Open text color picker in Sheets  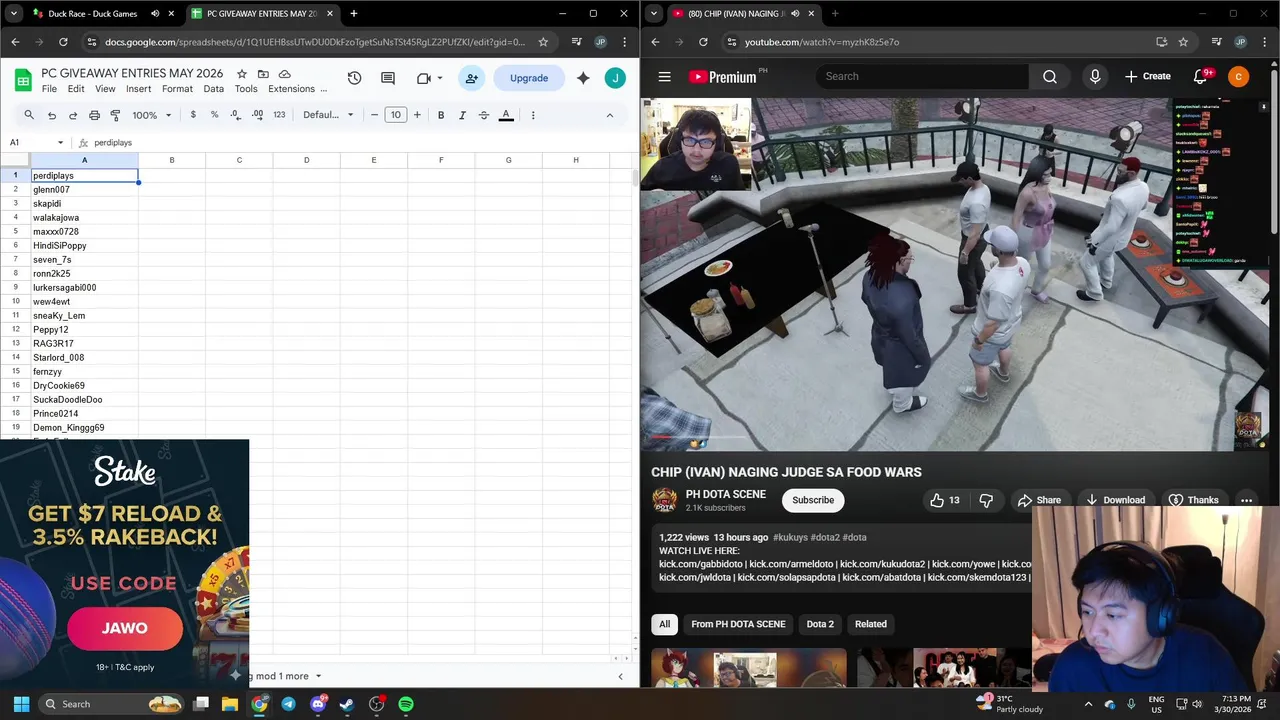point(506,115)
